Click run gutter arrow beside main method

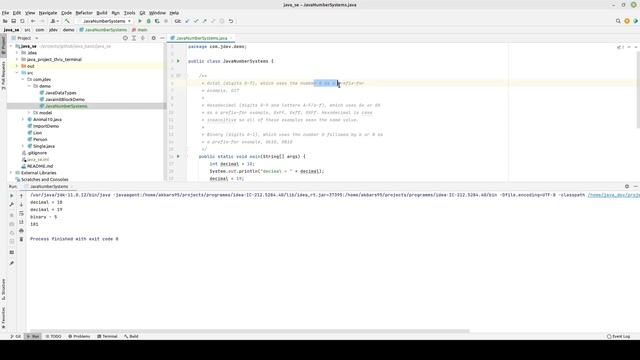click(178, 156)
